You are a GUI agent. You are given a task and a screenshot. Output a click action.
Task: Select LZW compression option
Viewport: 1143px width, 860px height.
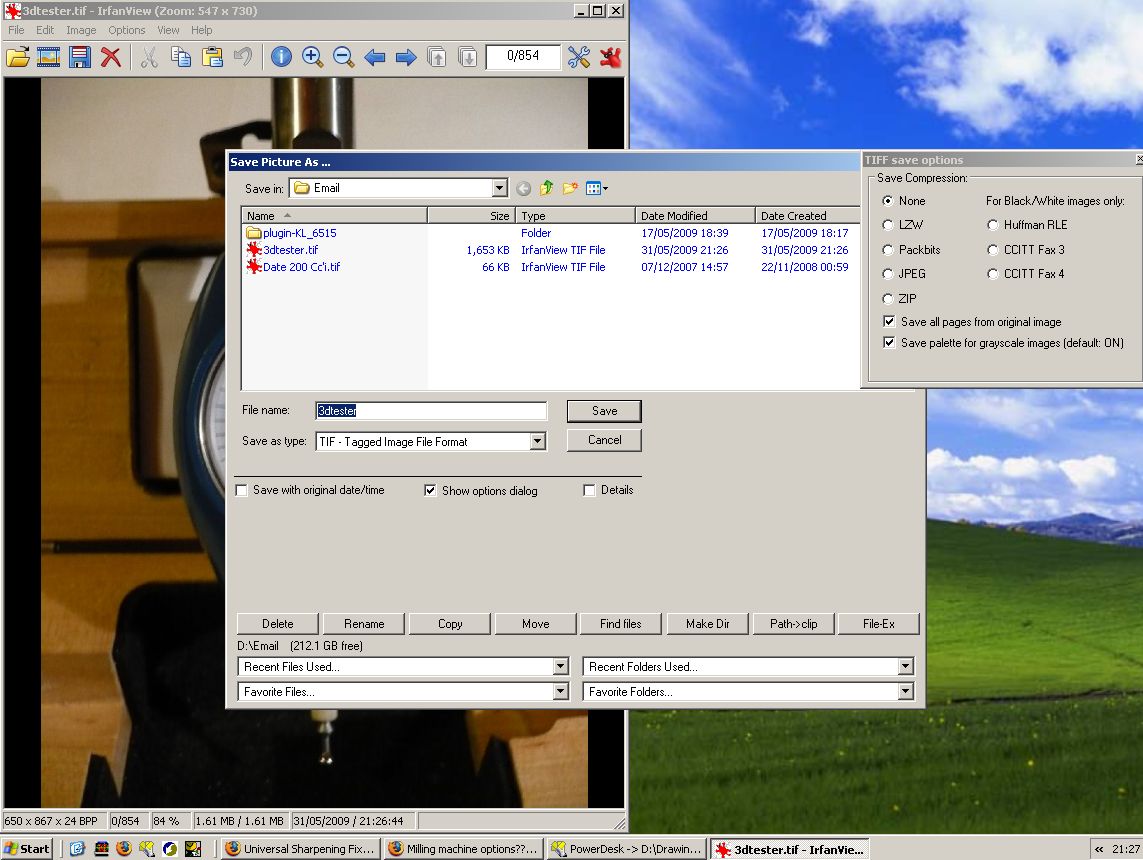887,224
